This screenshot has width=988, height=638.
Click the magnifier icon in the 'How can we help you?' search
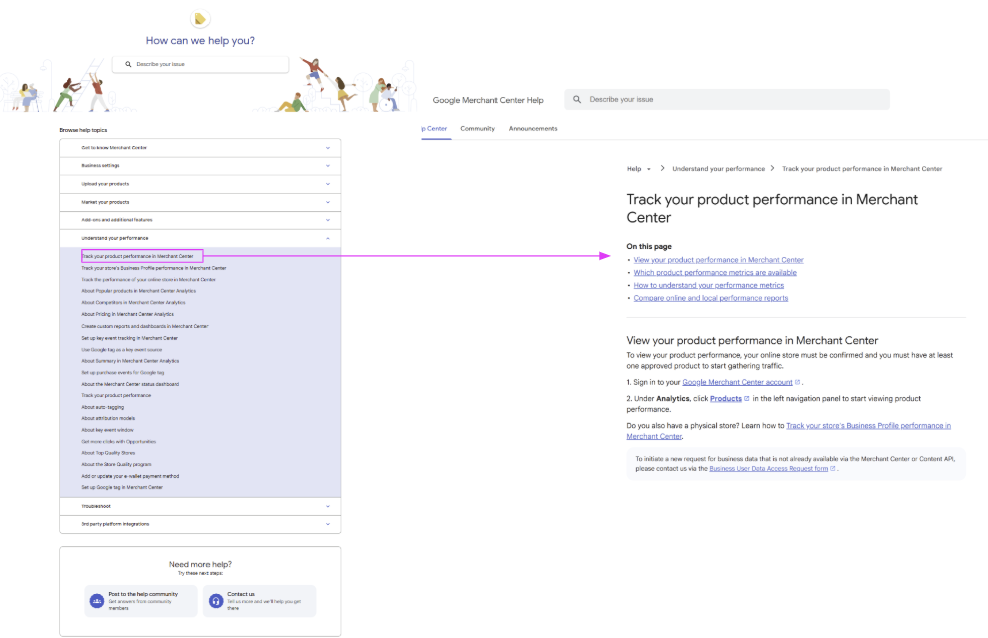(x=129, y=64)
